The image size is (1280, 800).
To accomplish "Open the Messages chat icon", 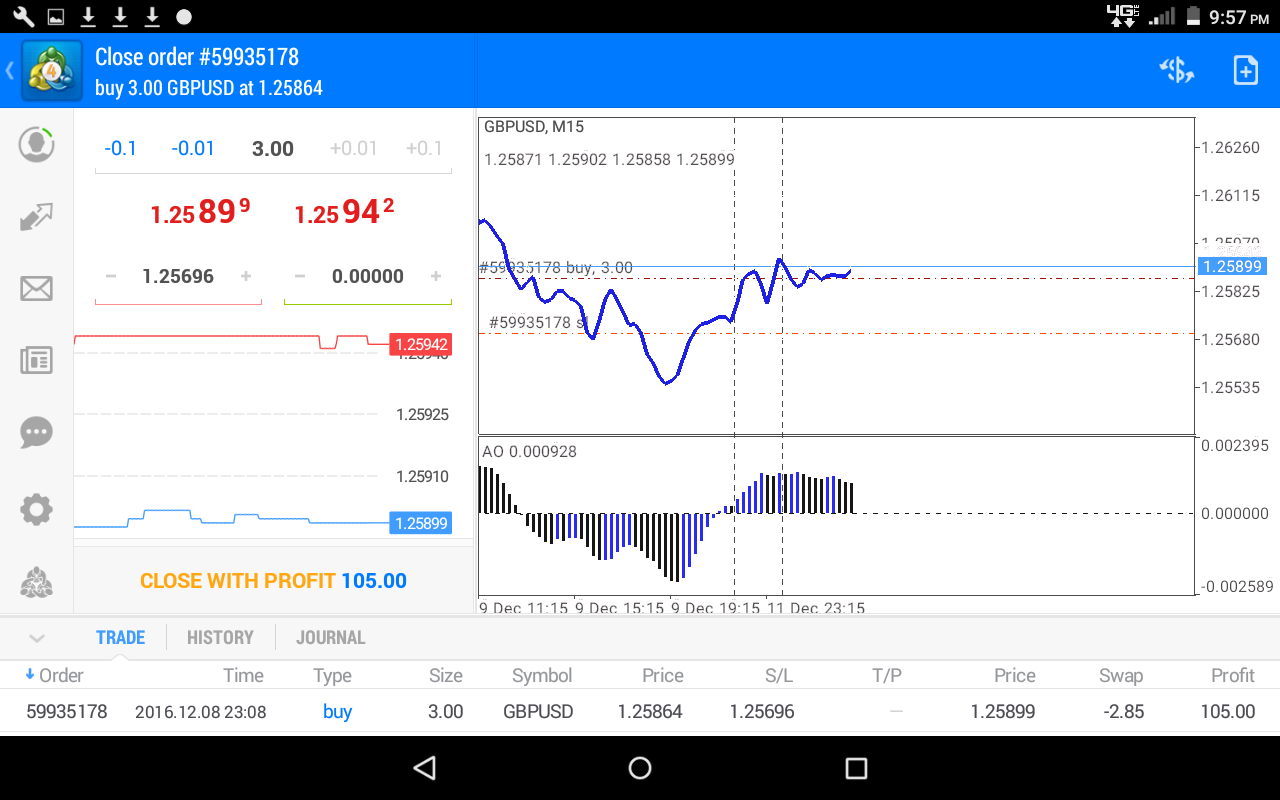I will 36,432.
